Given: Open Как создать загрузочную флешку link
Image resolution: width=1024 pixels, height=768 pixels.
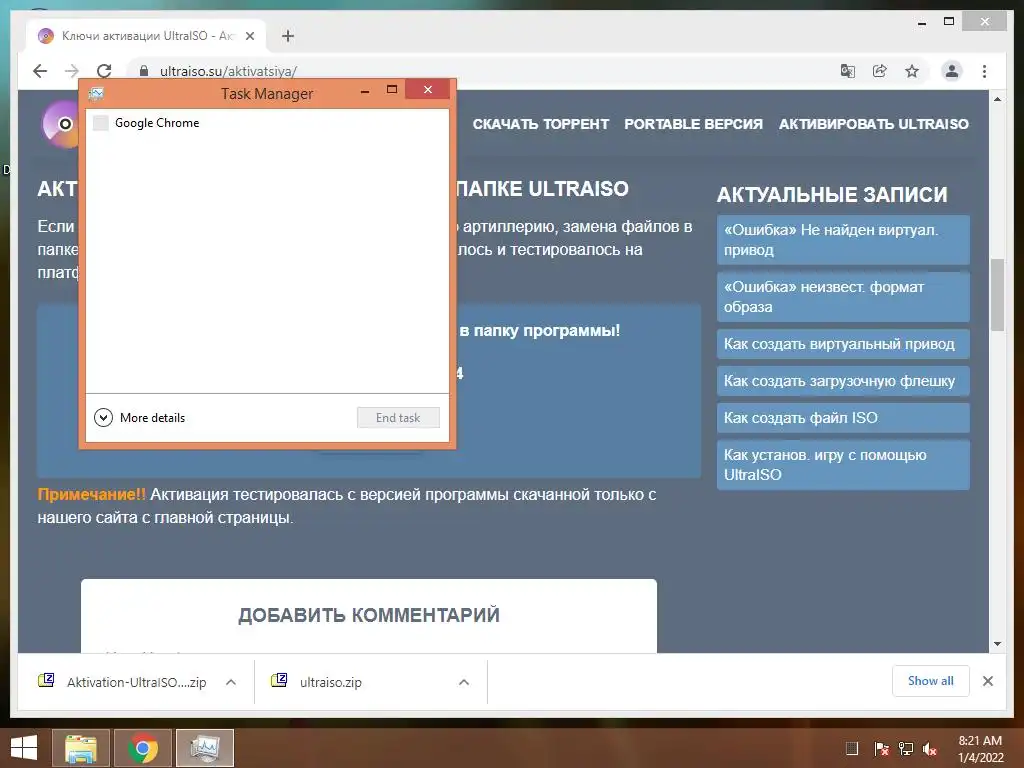Looking at the screenshot, I should [x=843, y=381].
